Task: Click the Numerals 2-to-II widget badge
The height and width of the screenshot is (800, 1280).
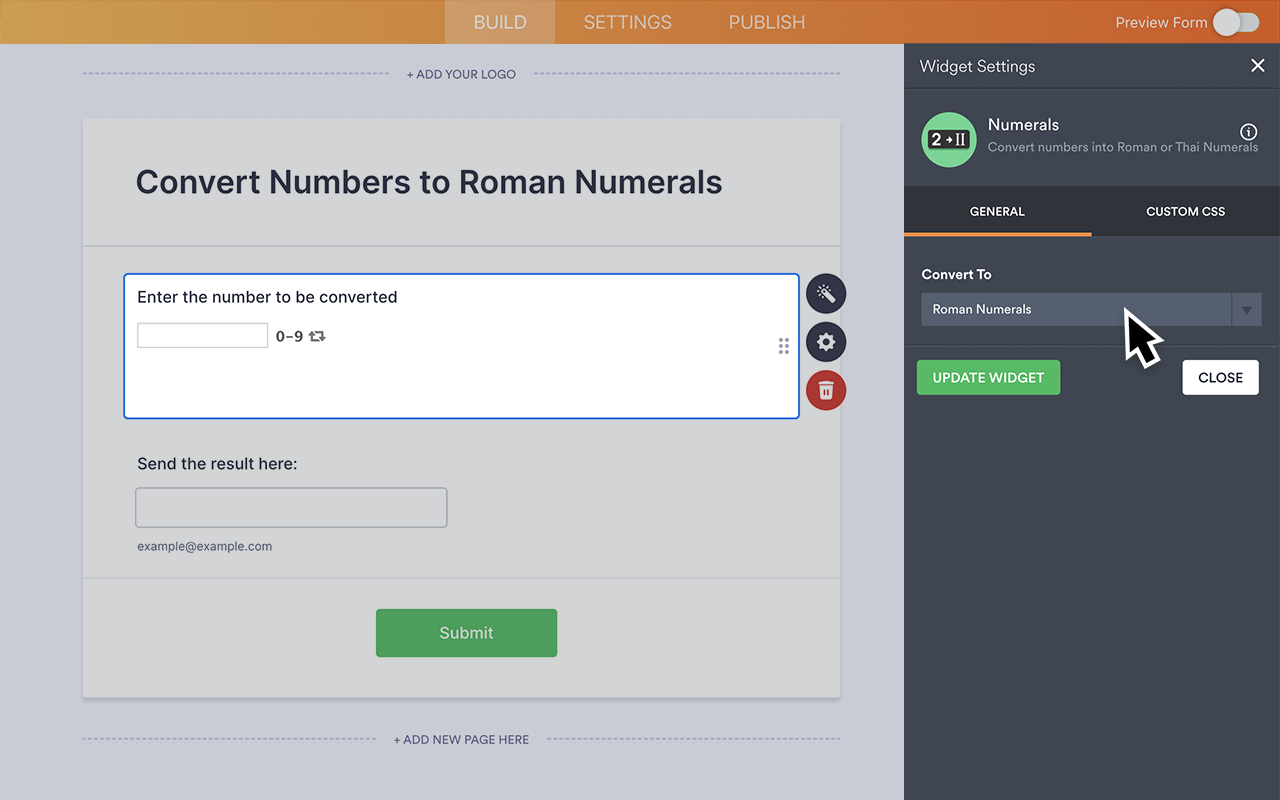Action: tap(948, 140)
